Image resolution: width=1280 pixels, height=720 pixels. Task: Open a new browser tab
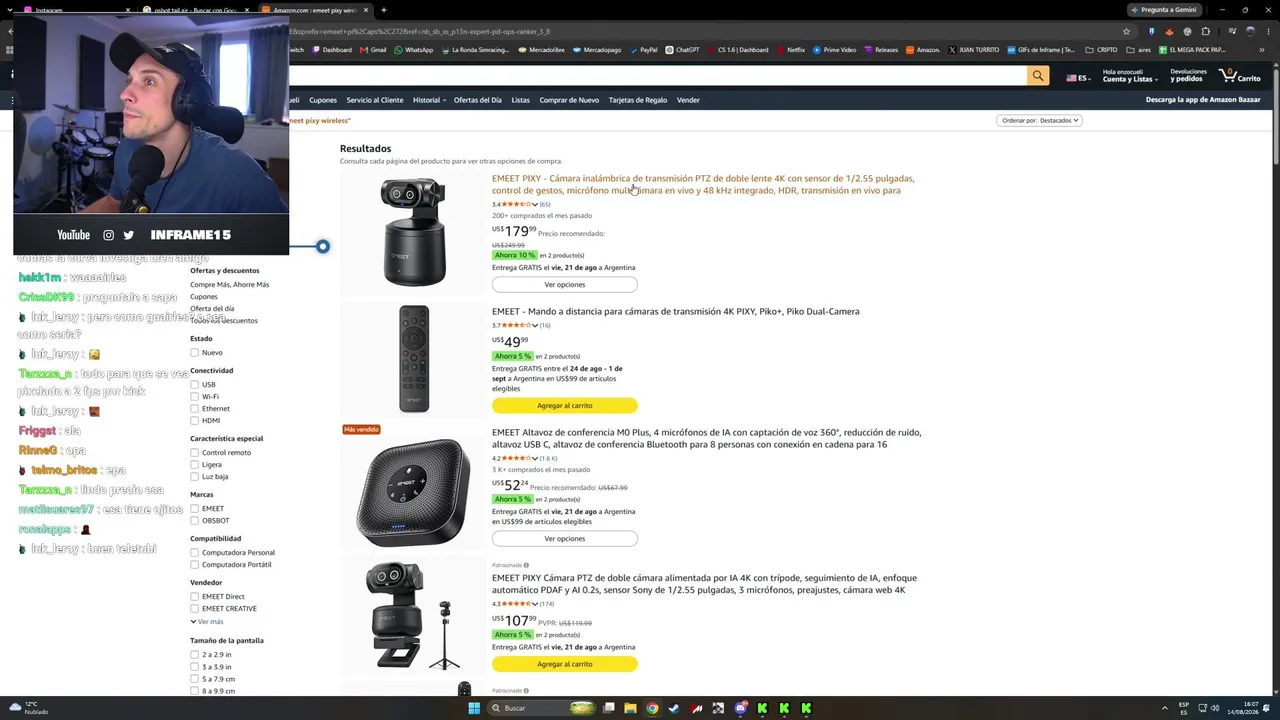click(383, 10)
